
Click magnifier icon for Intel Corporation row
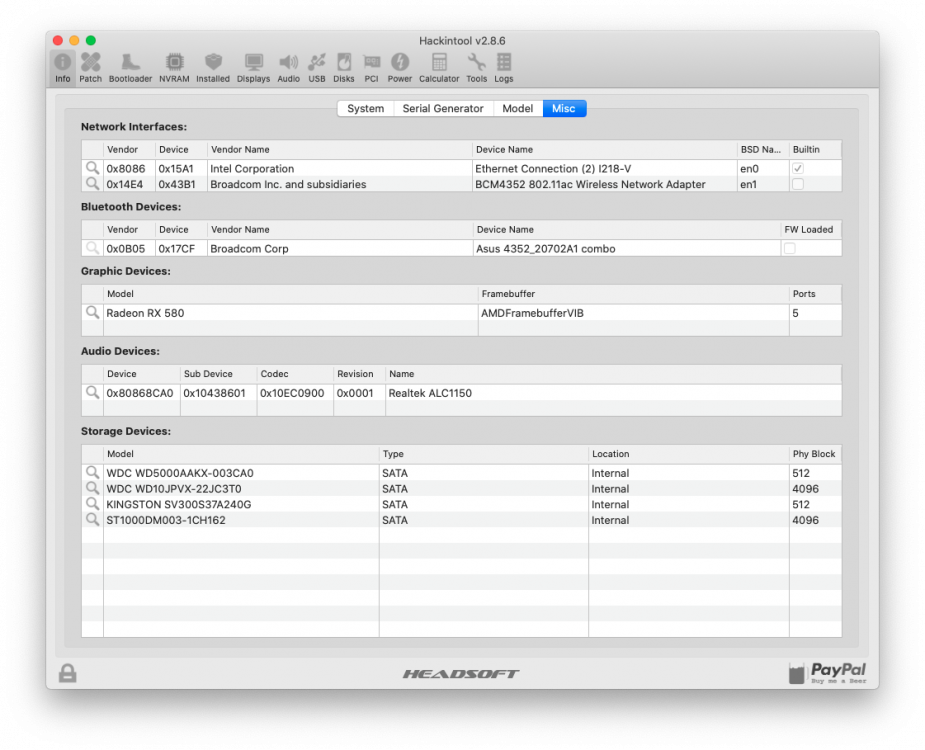tap(92, 168)
